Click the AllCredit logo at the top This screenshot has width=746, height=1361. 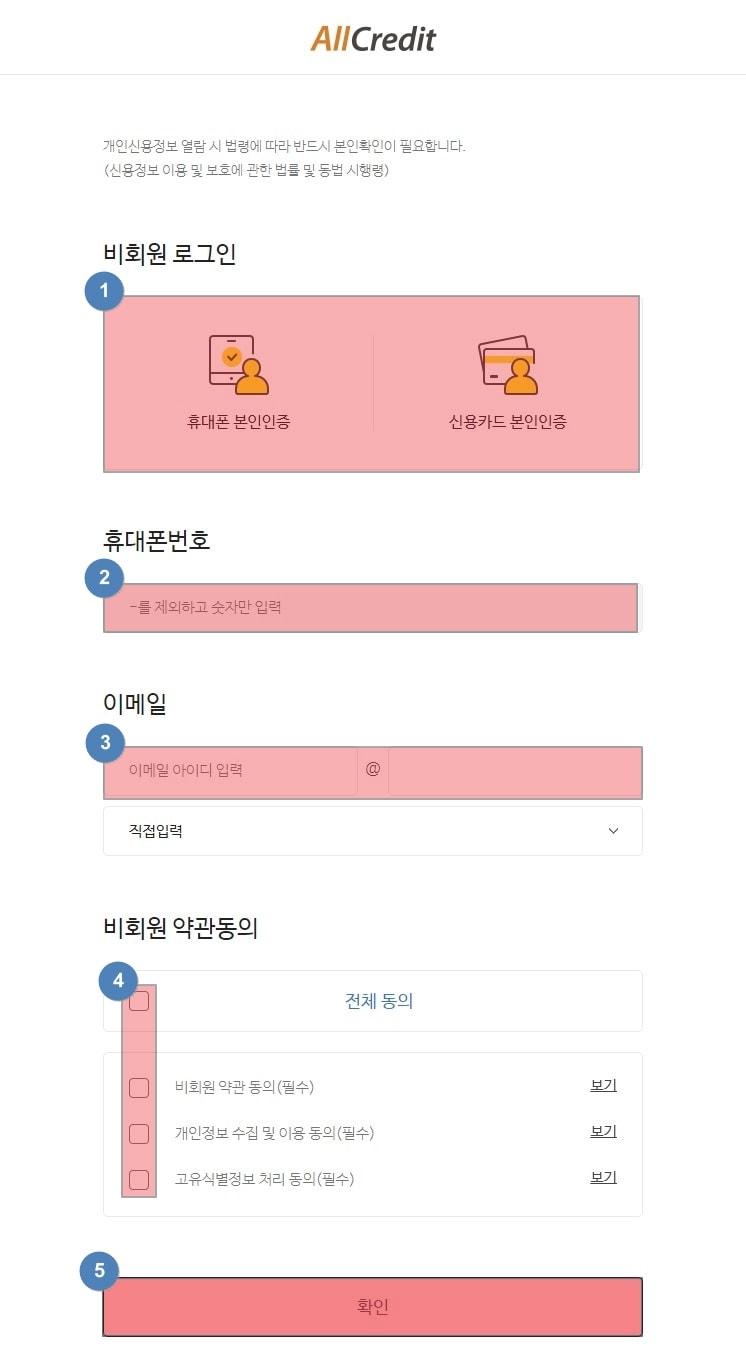[373, 39]
